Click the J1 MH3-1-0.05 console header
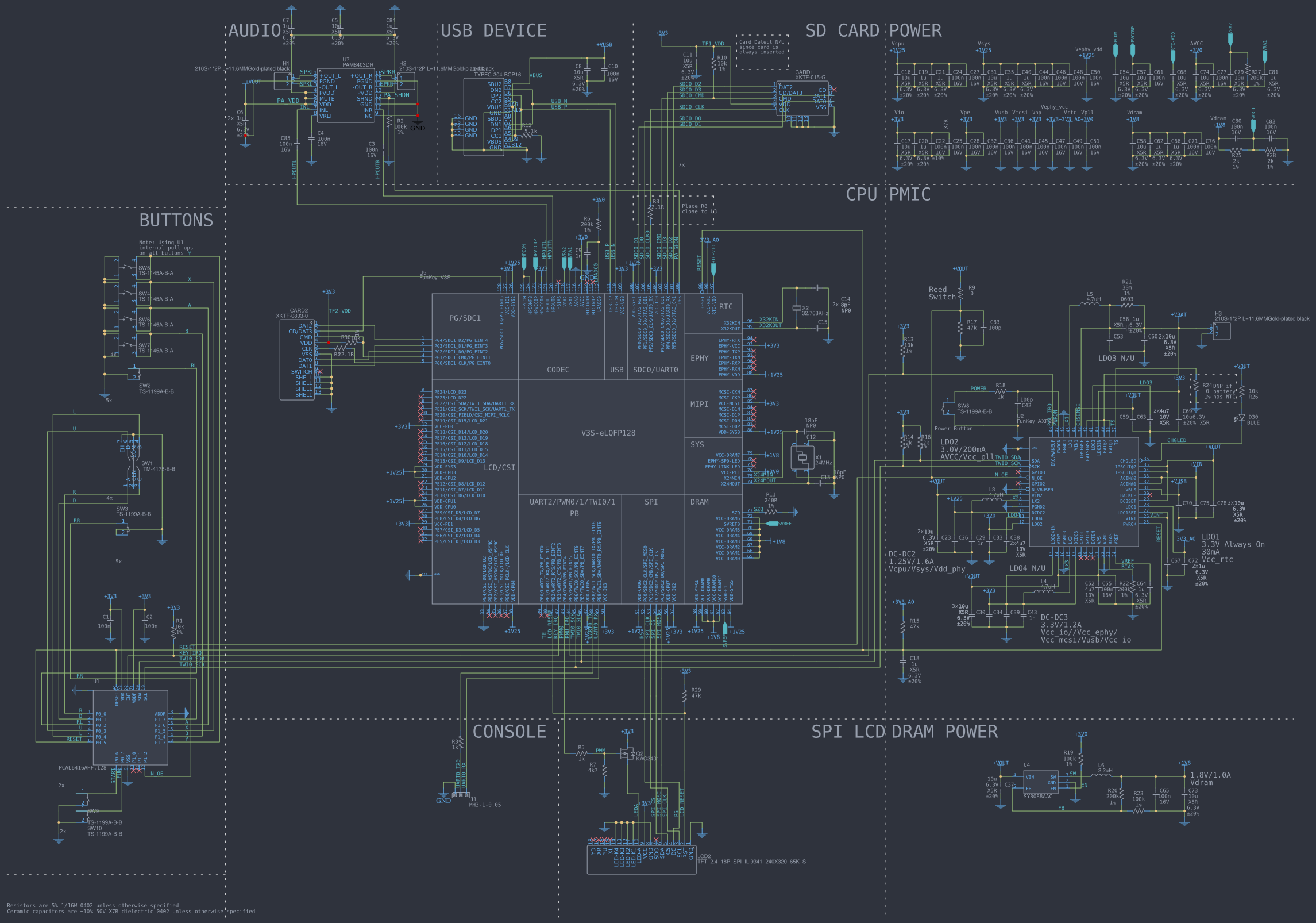Screen dimensions: 1316x923 460,795
